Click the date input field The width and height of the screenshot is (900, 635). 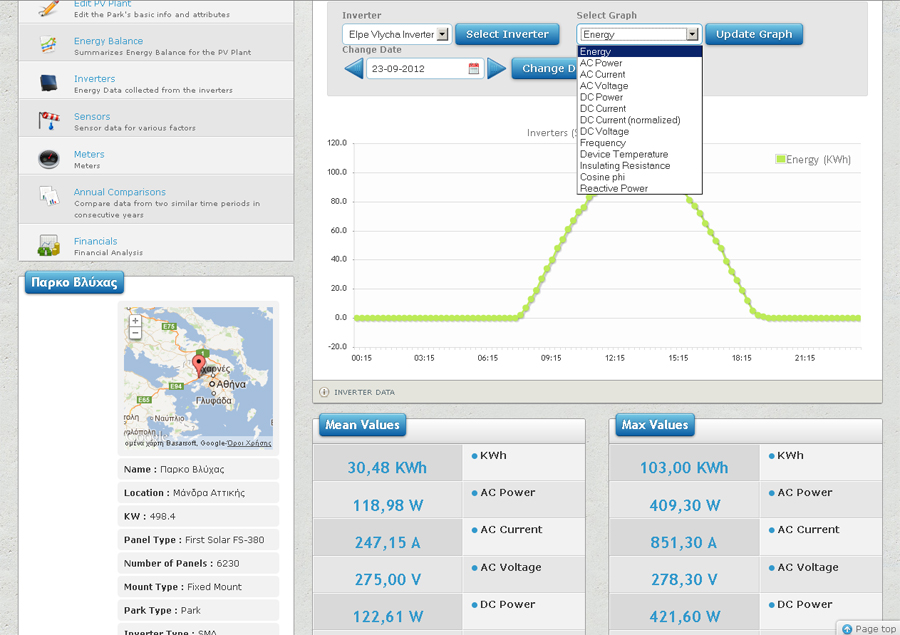(416, 69)
